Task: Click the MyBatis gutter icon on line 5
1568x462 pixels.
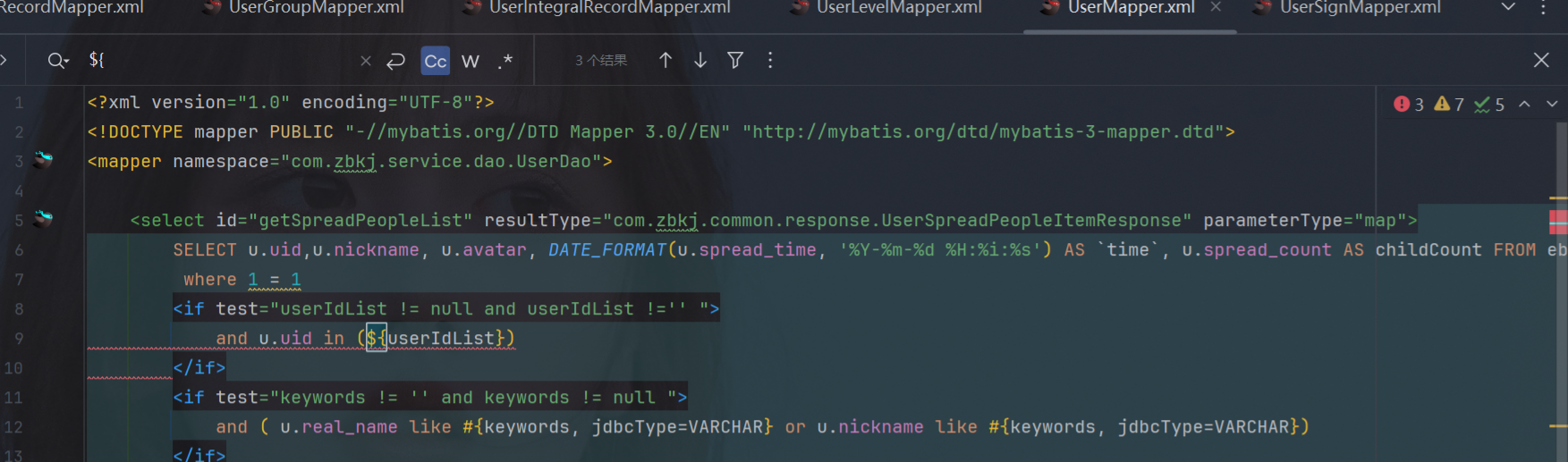Action: (x=43, y=218)
